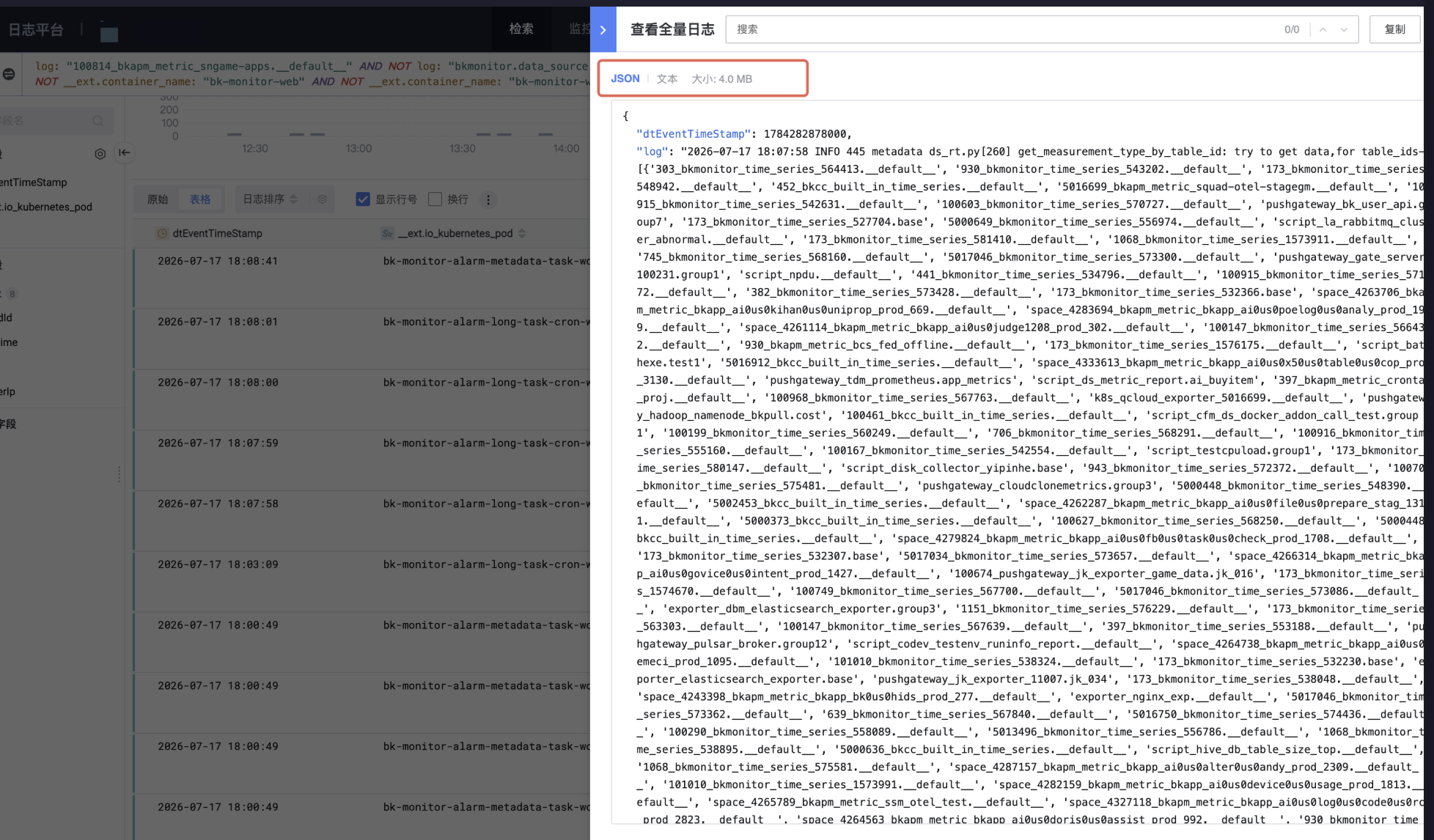The height and width of the screenshot is (840, 1434).
Task: Open more options three-dot menu
Action: 488,199
